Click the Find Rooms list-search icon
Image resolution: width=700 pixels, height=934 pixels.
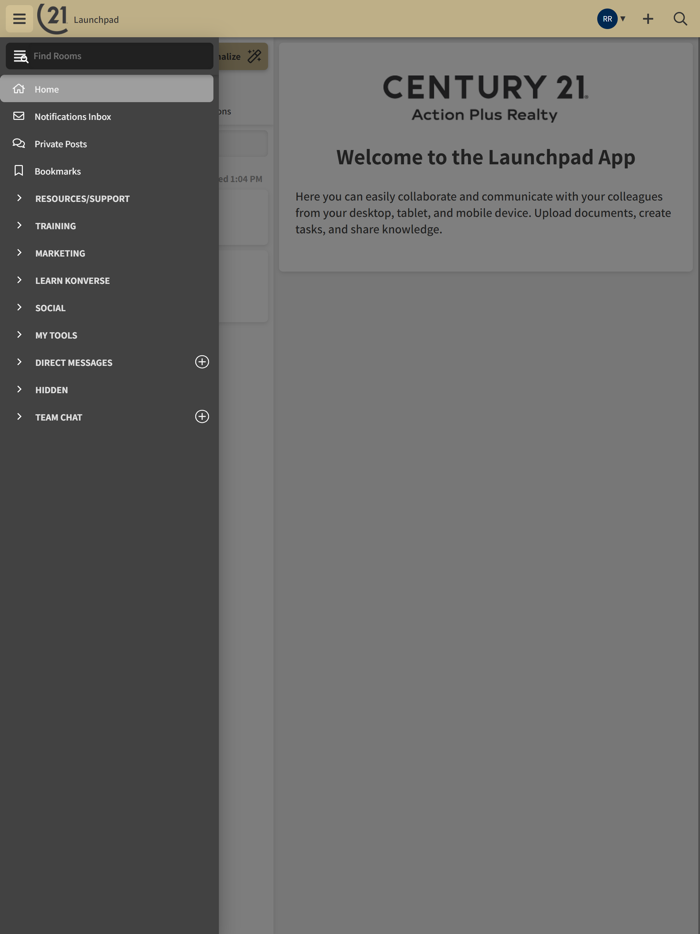point(21,56)
